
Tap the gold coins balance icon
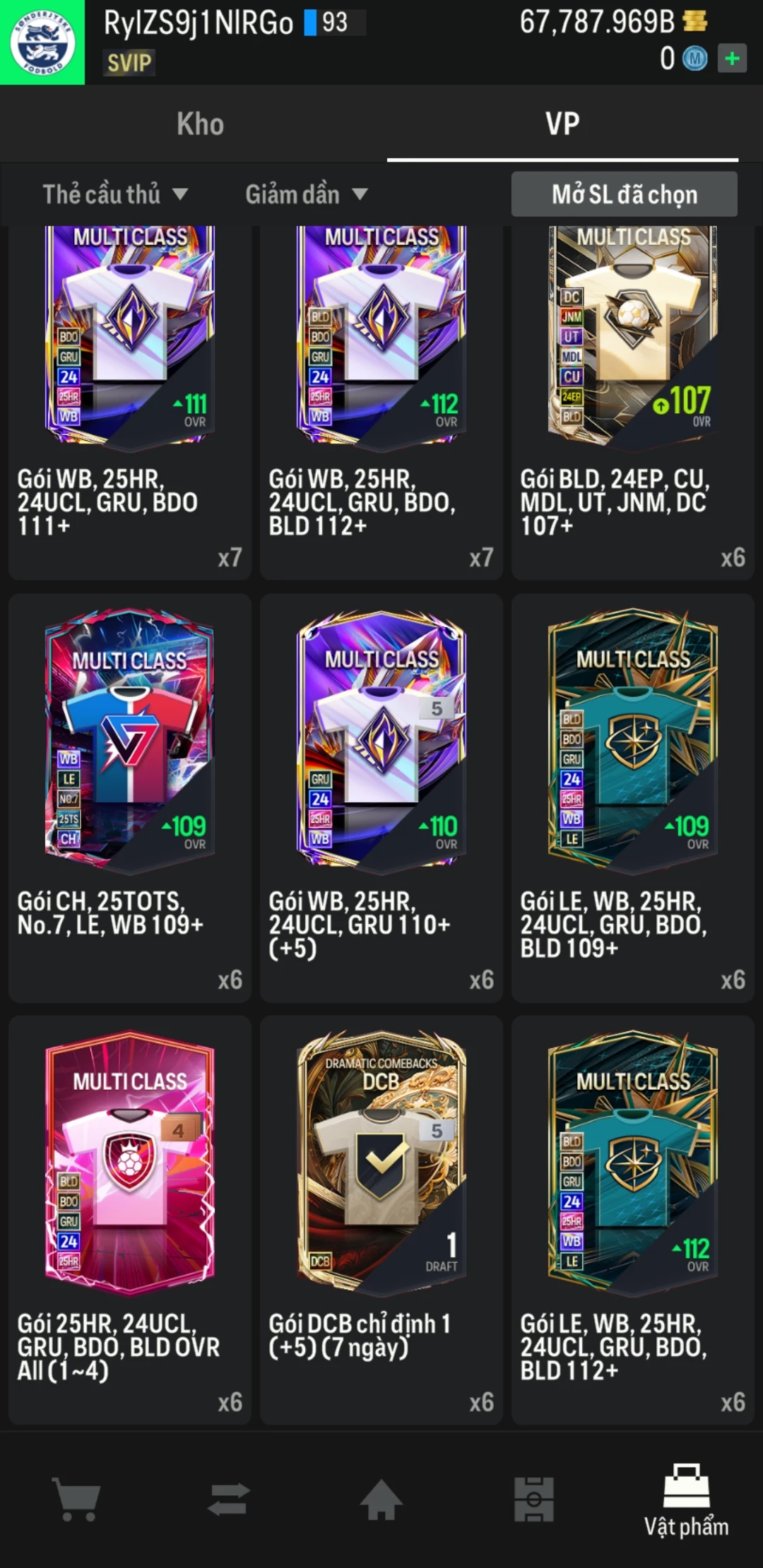point(695,22)
